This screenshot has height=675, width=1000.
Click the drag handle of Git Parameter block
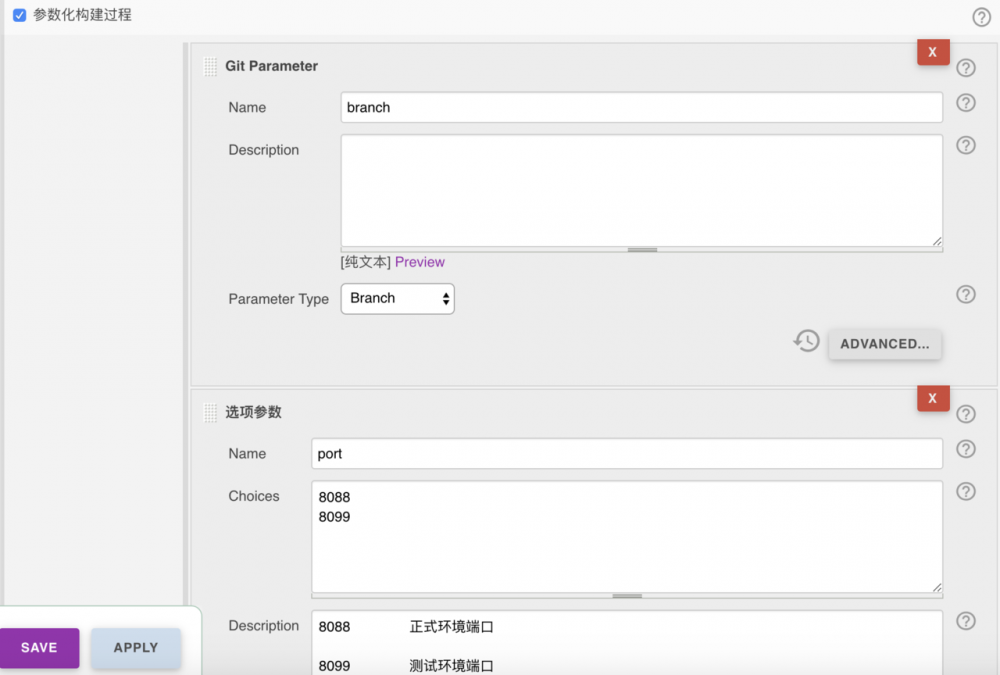coord(210,66)
